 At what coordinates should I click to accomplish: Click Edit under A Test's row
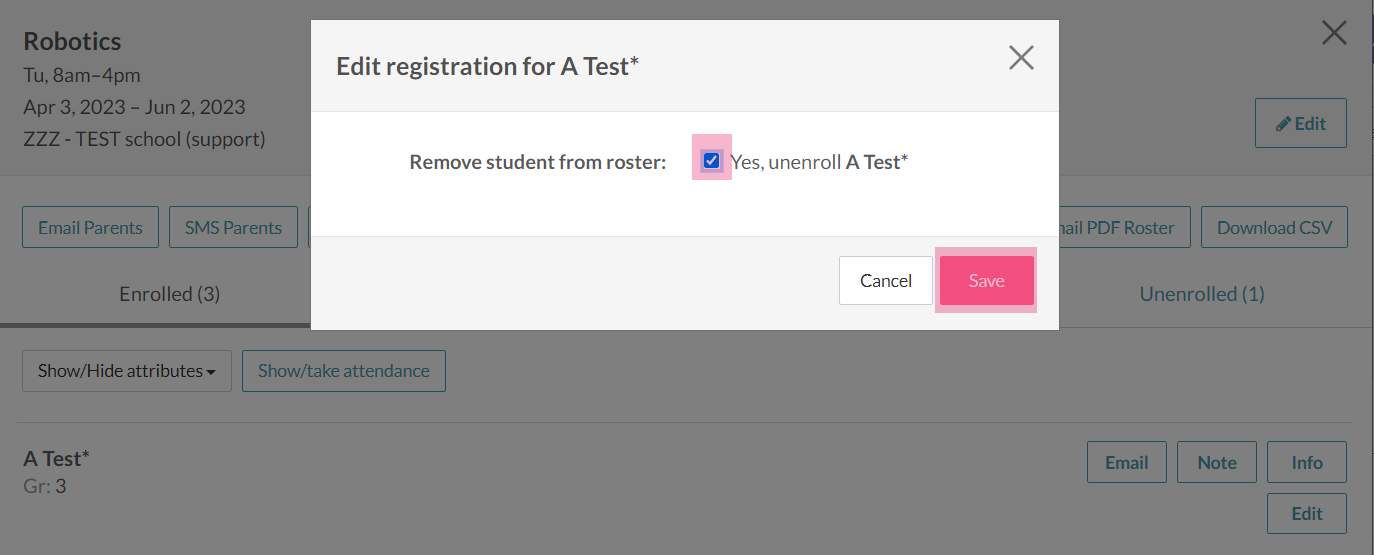point(1306,514)
